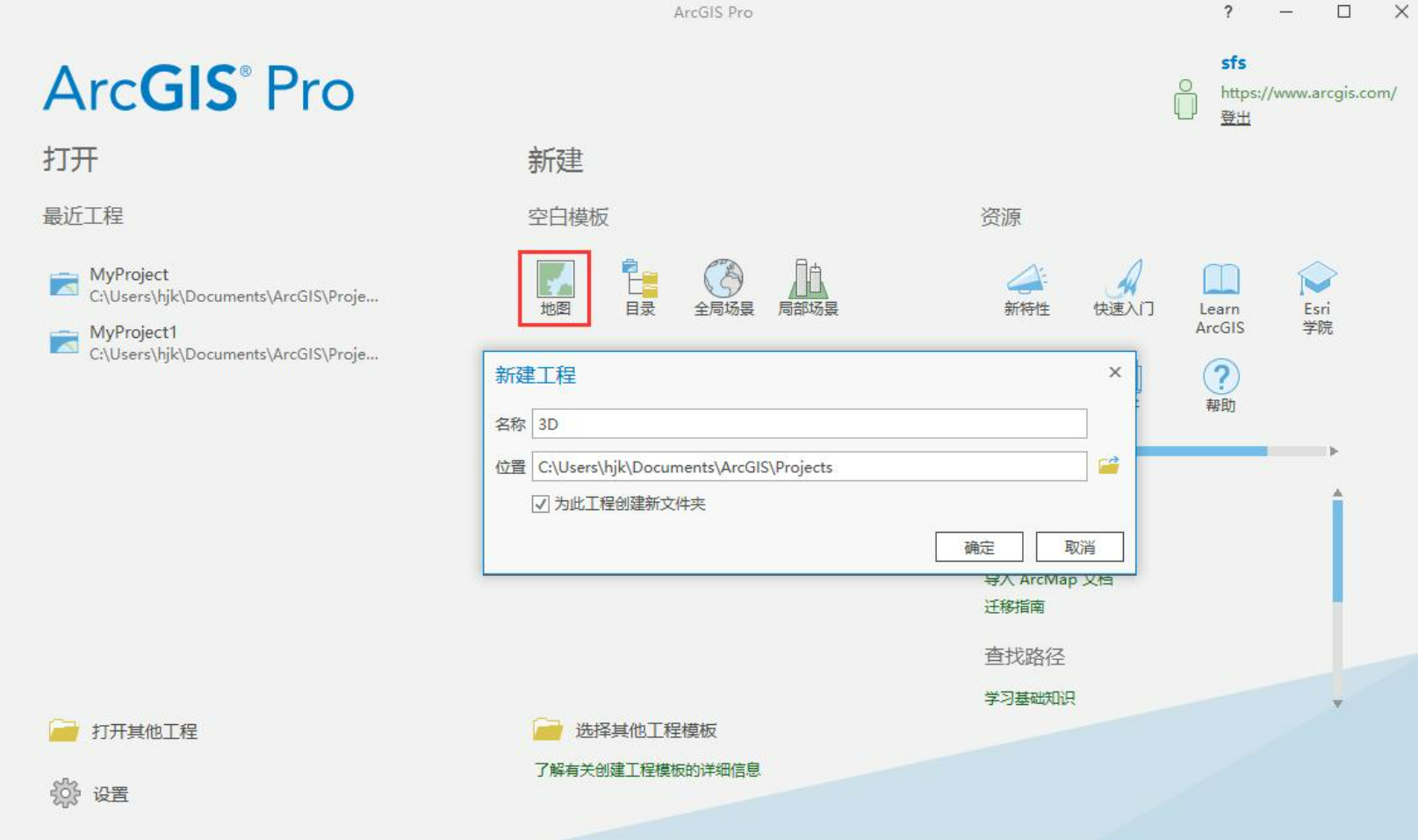Click the 名称 input field containing 3D

pyautogui.click(x=810, y=424)
